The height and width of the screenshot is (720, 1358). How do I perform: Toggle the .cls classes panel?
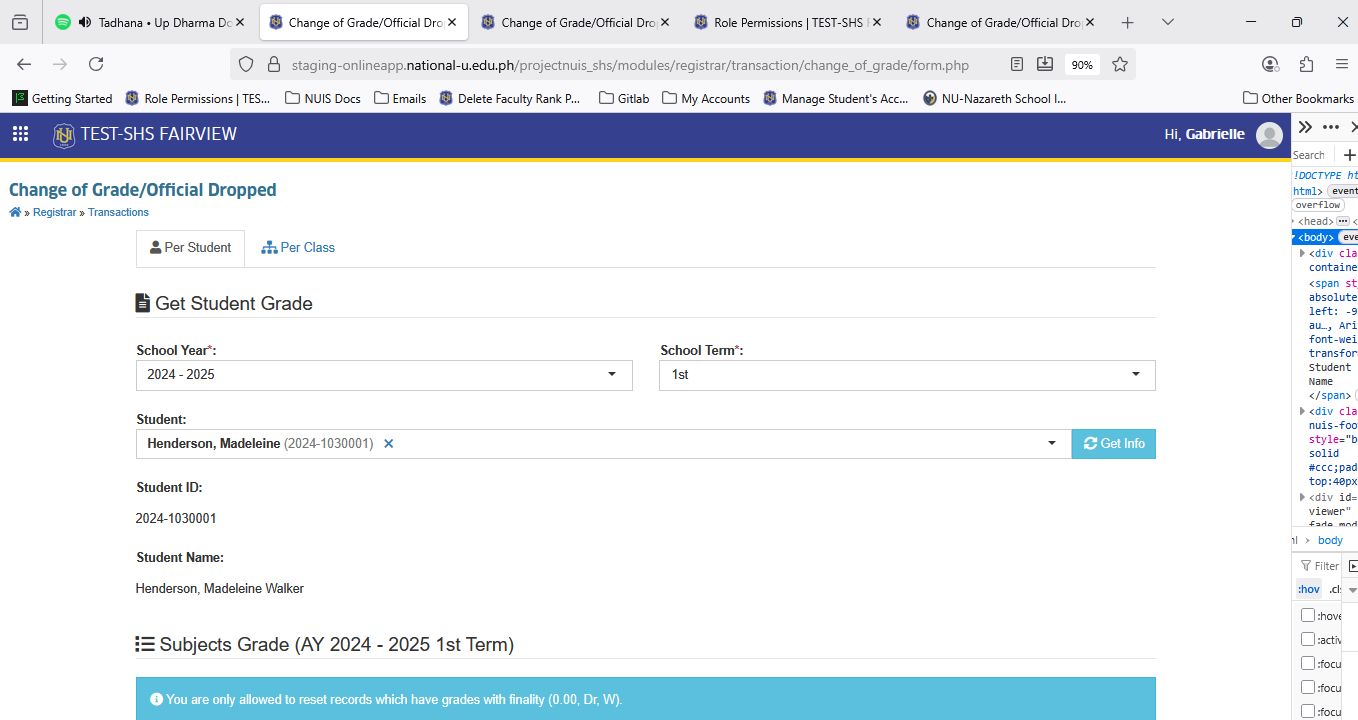(1334, 590)
